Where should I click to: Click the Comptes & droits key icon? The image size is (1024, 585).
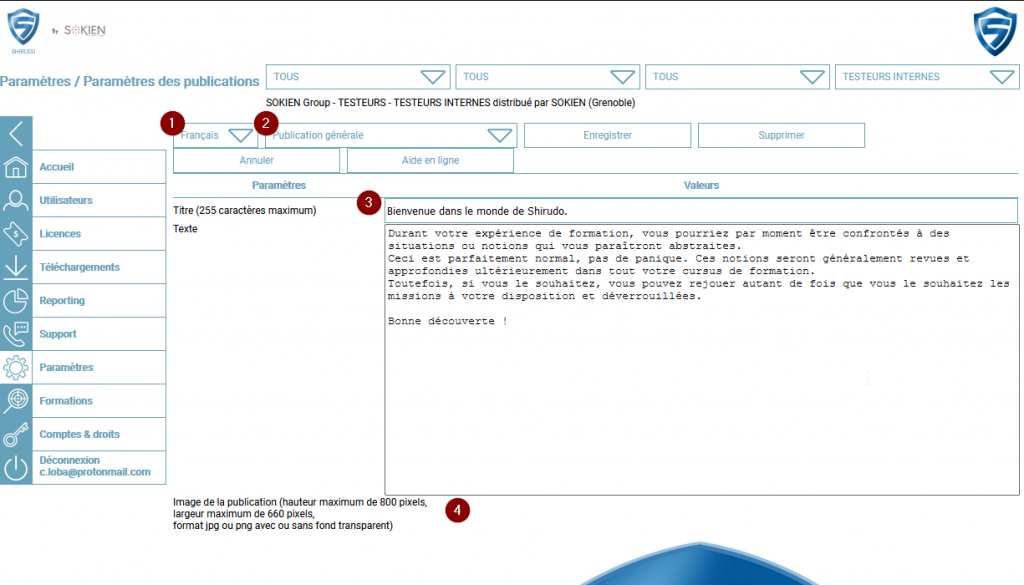click(16, 435)
